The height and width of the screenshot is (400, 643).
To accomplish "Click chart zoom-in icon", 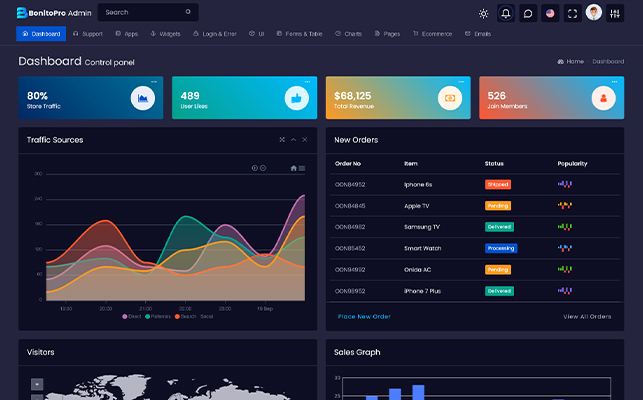I will tap(255, 168).
